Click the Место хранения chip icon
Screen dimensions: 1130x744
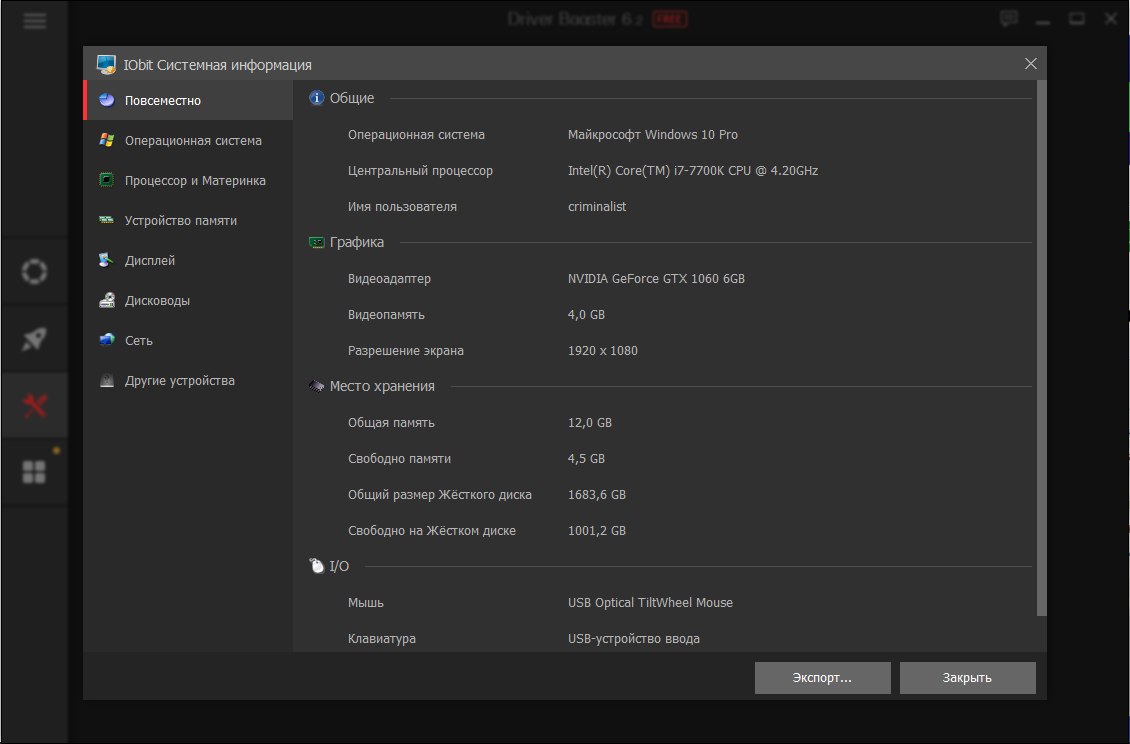tap(316, 386)
